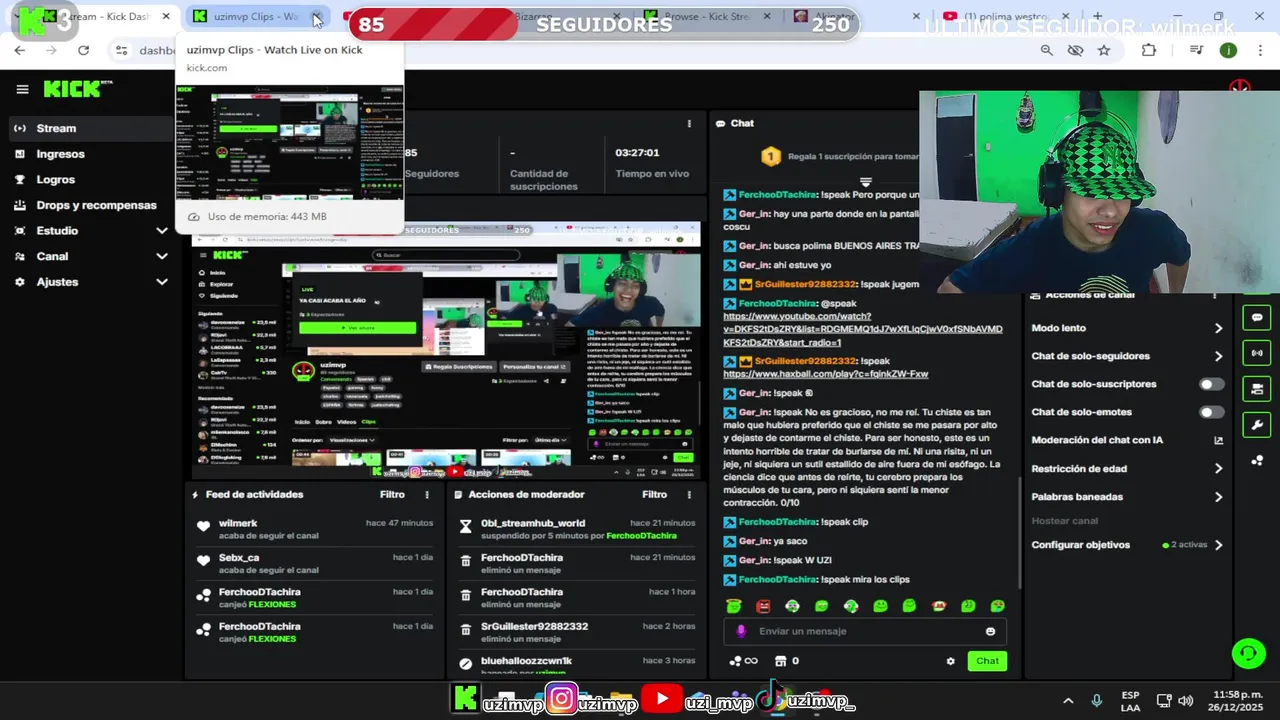Expand Restricción de edad
Viewport: 1280px width, 720px height.
point(1127,468)
